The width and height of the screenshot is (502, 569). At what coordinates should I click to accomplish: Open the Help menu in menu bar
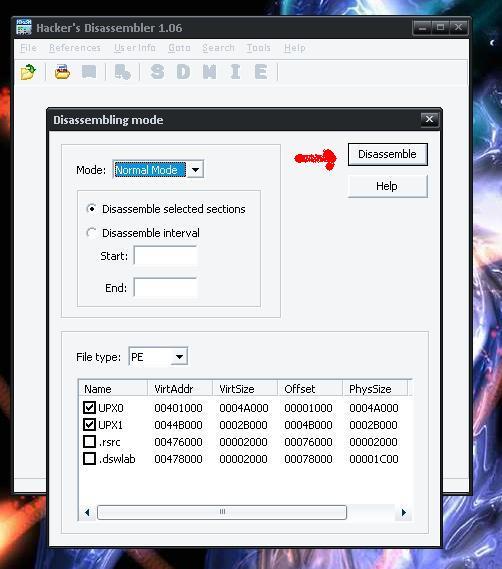click(295, 48)
